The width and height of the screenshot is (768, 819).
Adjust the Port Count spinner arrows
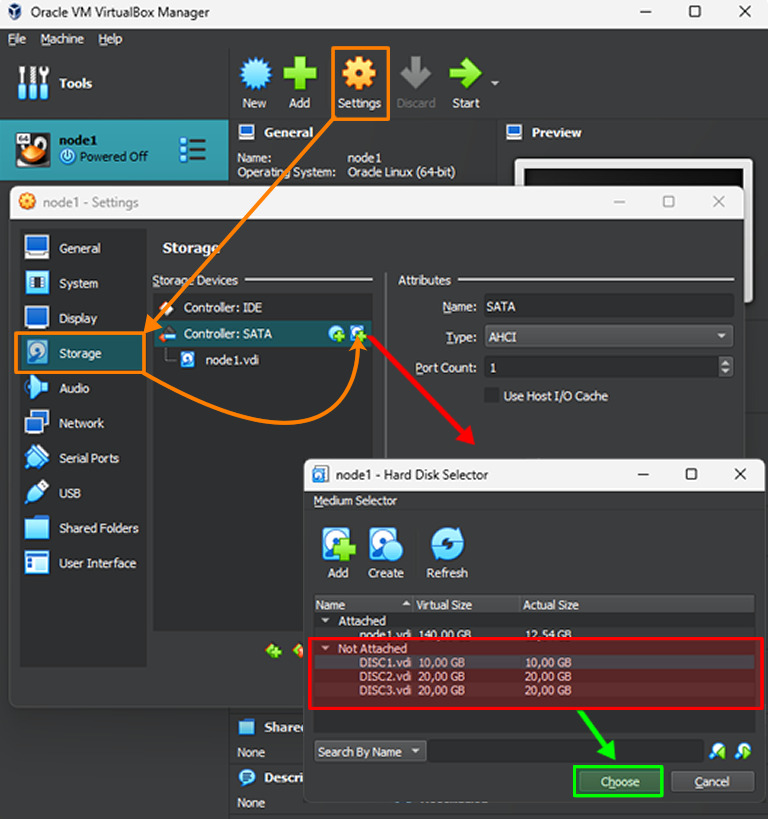[725, 368]
